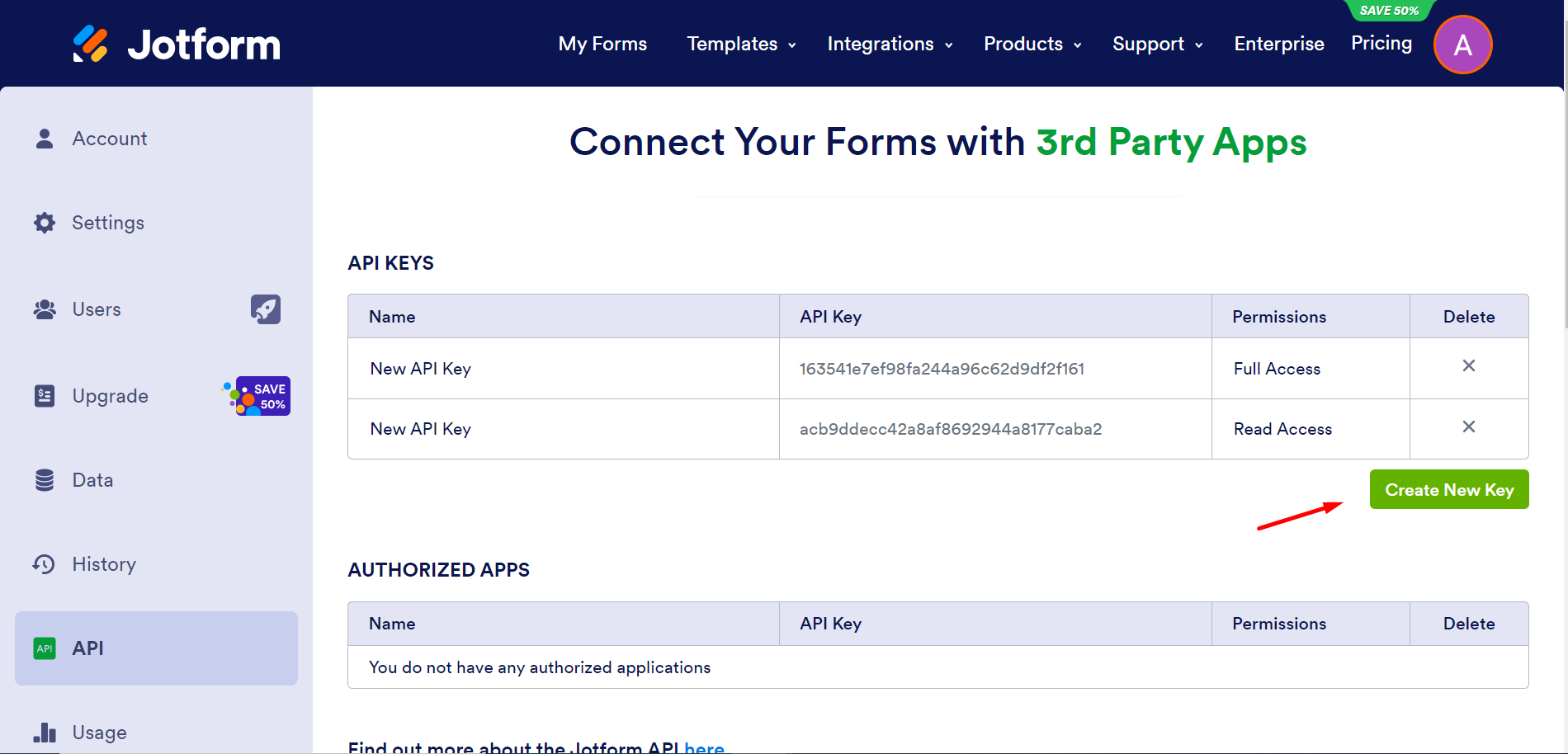This screenshot has width=1568, height=754.
Task: Click the Jotform logo icon
Action: point(90,44)
